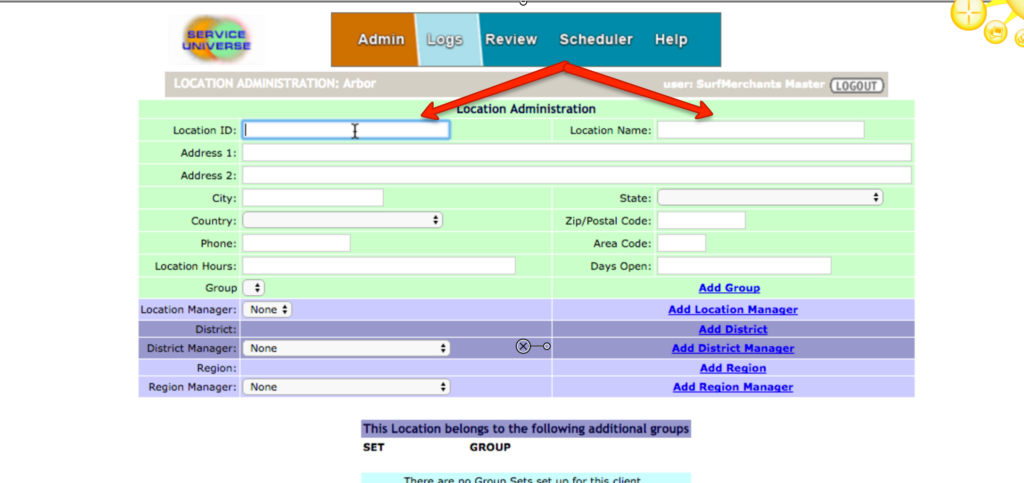
Task: Click the 'LOCATION ADMINISTRATION: Arbor' heading
Action: click(x=275, y=84)
